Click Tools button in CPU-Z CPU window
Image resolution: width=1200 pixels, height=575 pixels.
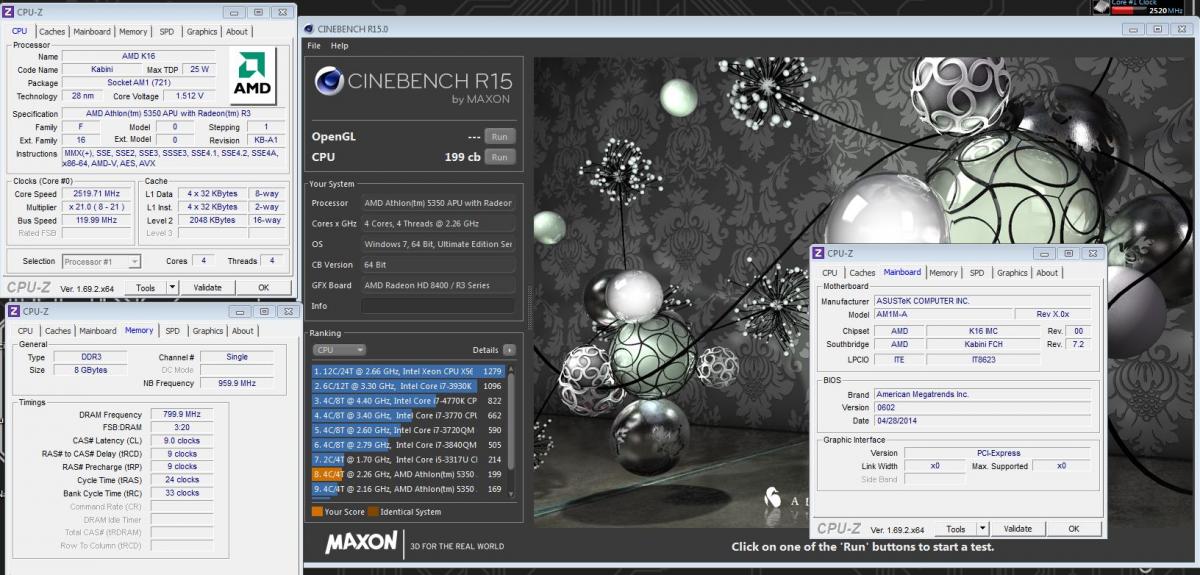[x=146, y=287]
